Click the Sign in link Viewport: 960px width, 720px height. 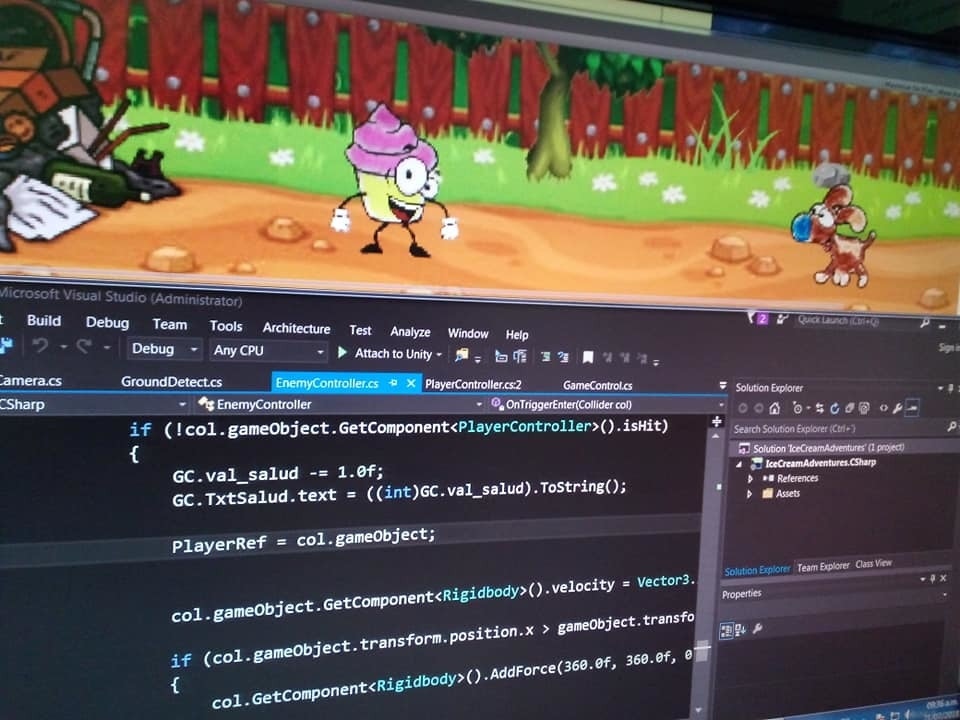948,347
